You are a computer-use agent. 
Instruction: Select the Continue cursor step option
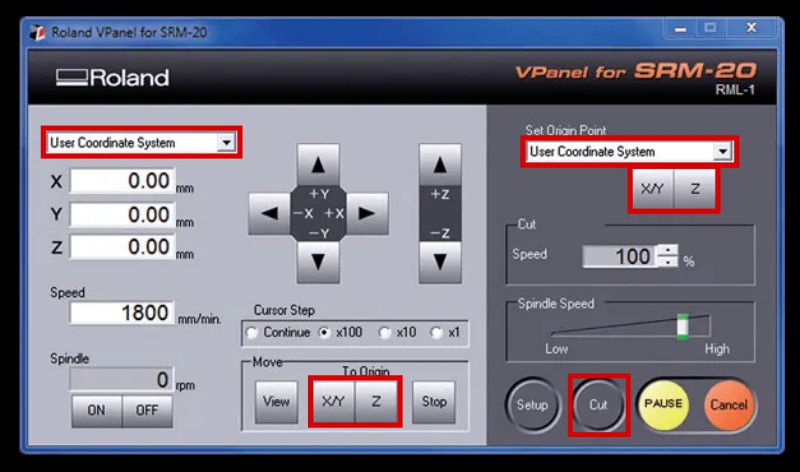coord(252,333)
